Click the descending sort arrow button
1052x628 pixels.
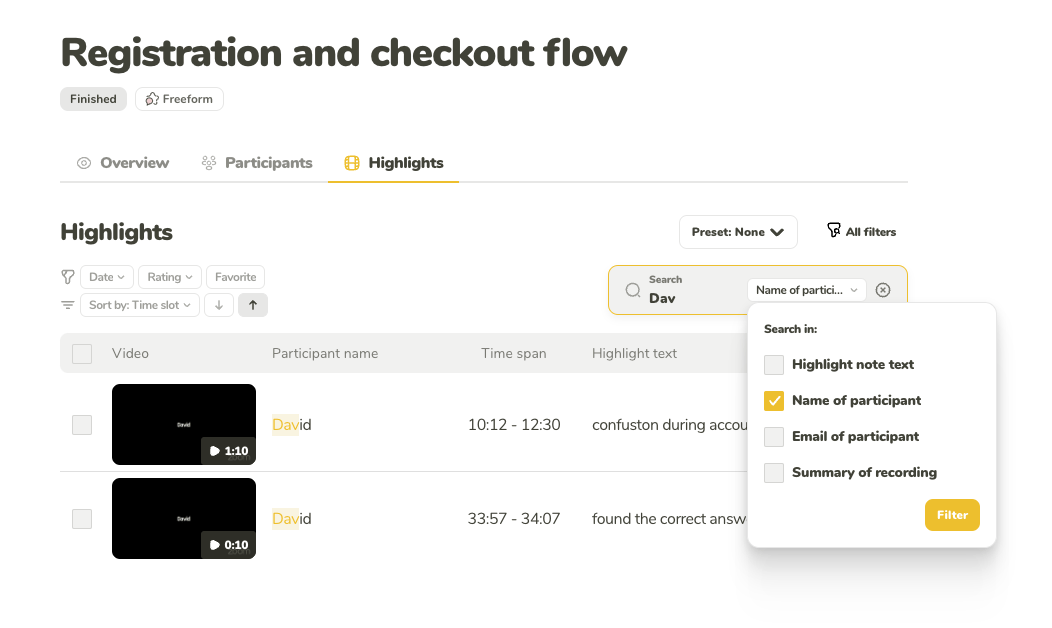219,305
